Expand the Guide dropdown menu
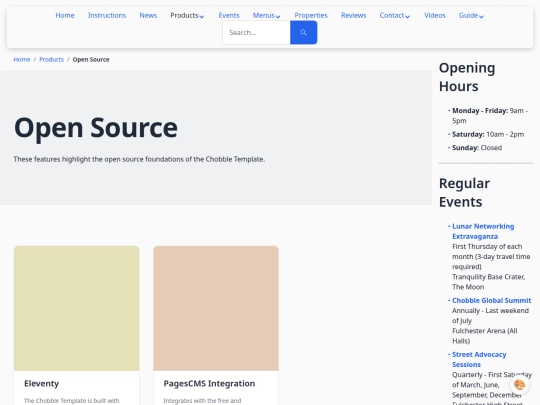 click(x=471, y=15)
